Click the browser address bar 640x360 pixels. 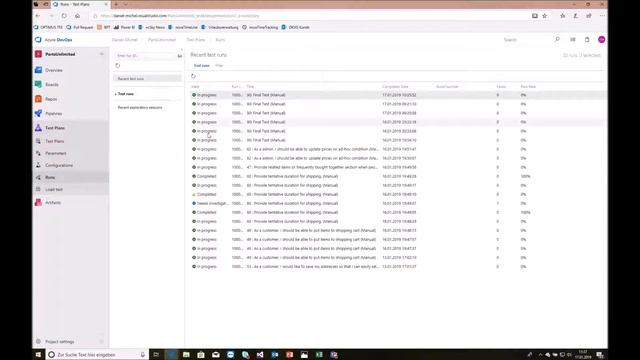[x=310, y=16]
